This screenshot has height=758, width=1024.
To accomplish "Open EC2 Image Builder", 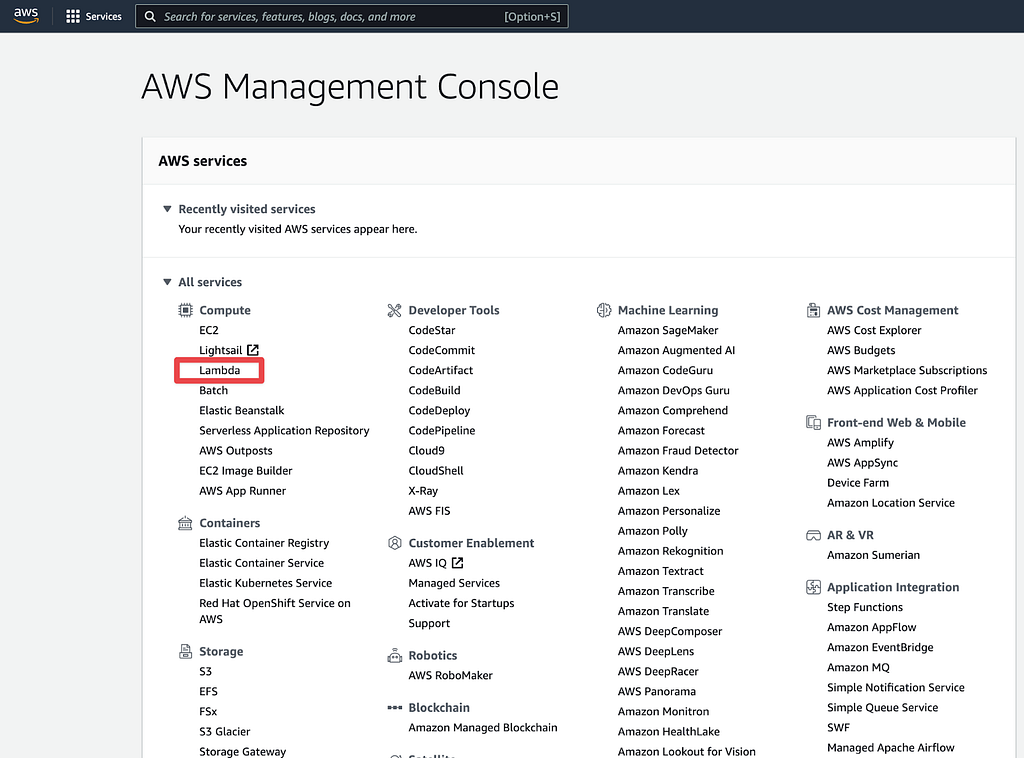I will (x=246, y=471).
